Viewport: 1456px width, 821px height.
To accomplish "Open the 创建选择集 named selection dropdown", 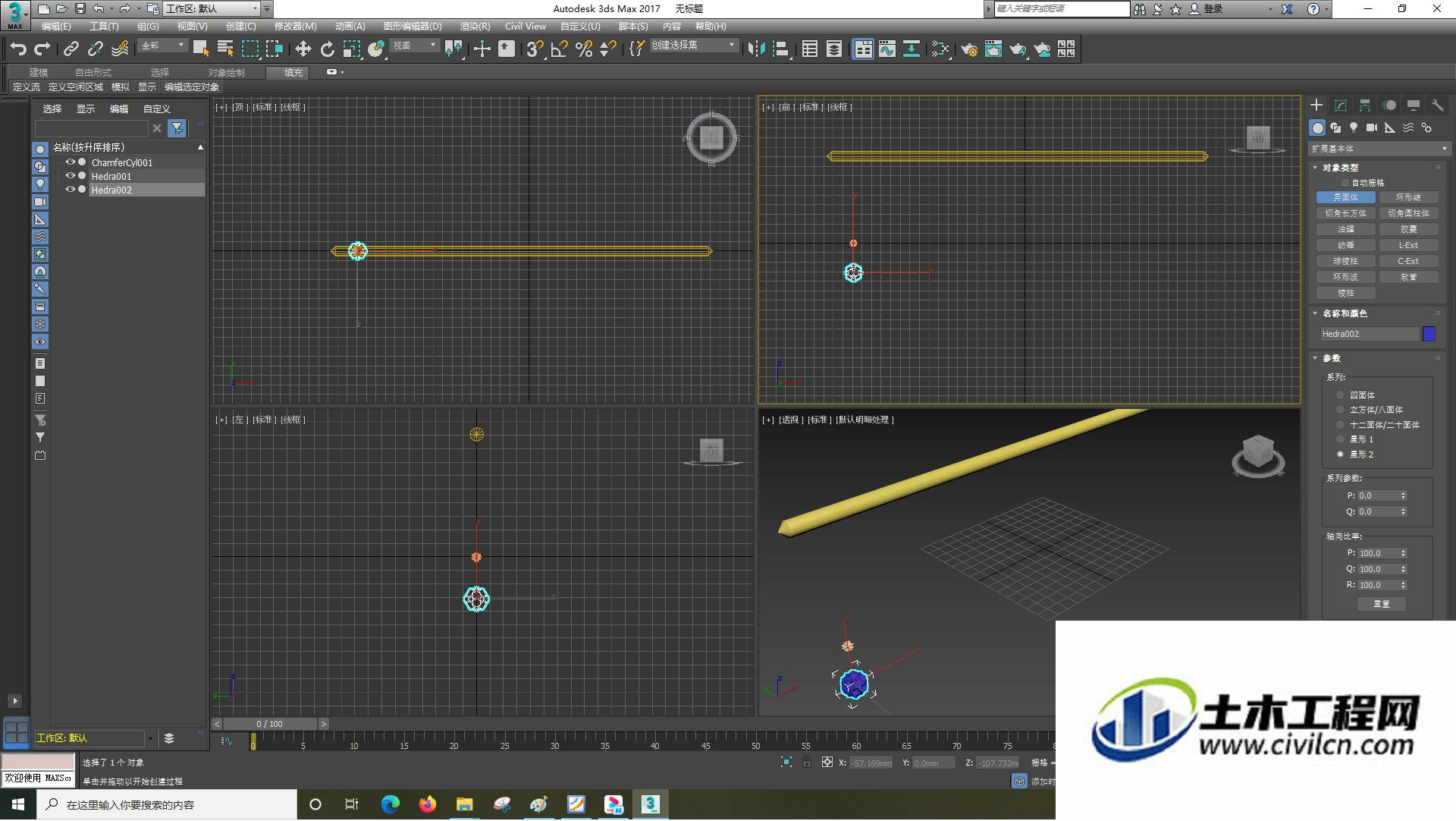I will (693, 46).
